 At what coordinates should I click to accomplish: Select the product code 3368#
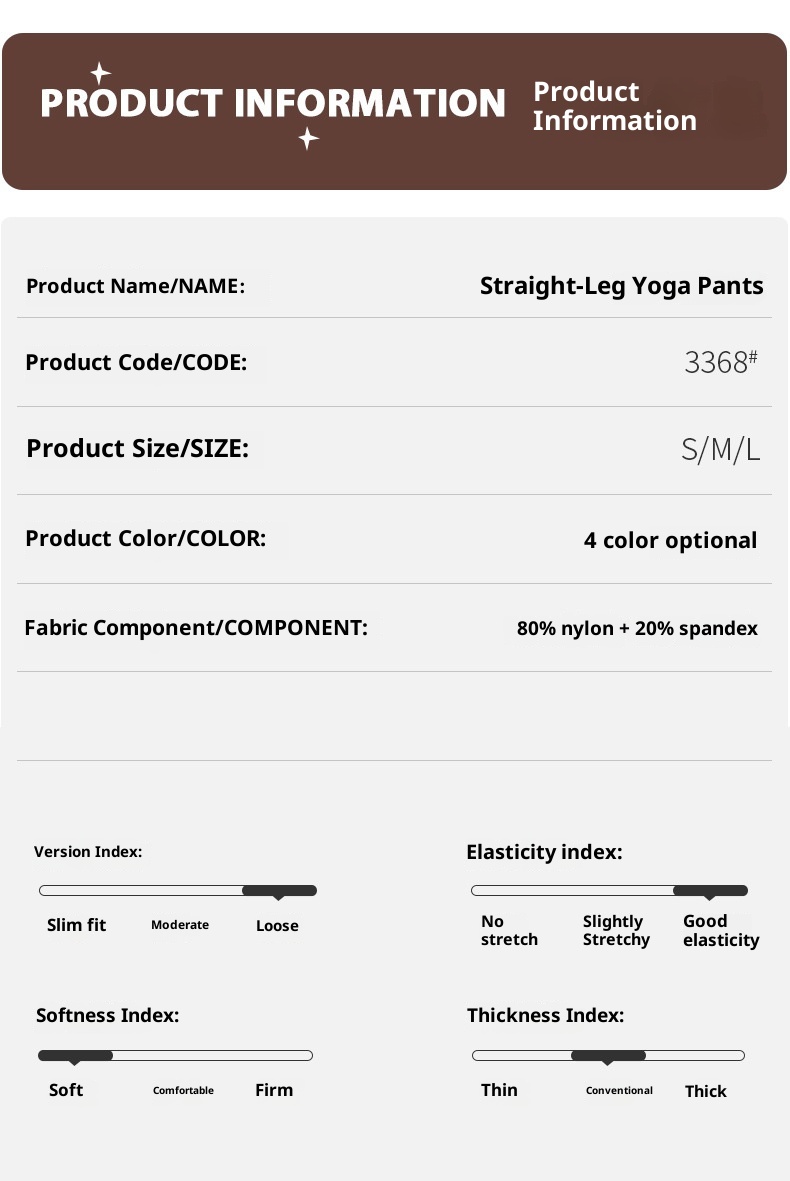(720, 362)
